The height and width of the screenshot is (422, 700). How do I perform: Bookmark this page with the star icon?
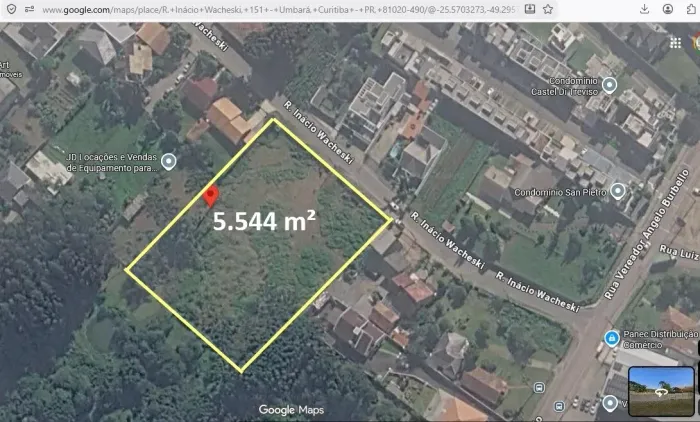pyautogui.click(x=548, y=9)
